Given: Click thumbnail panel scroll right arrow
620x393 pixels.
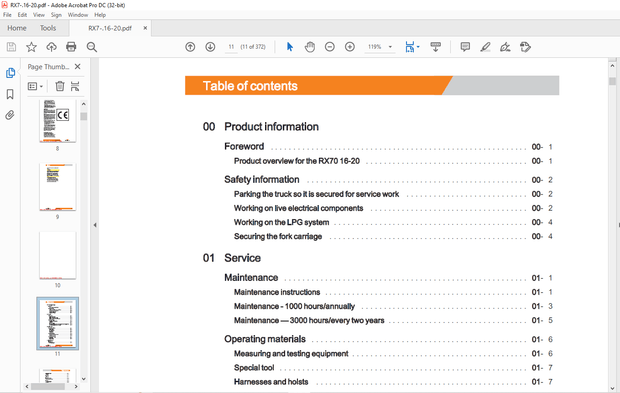Looking at the screenshot, I should click(x=76, y=386).
